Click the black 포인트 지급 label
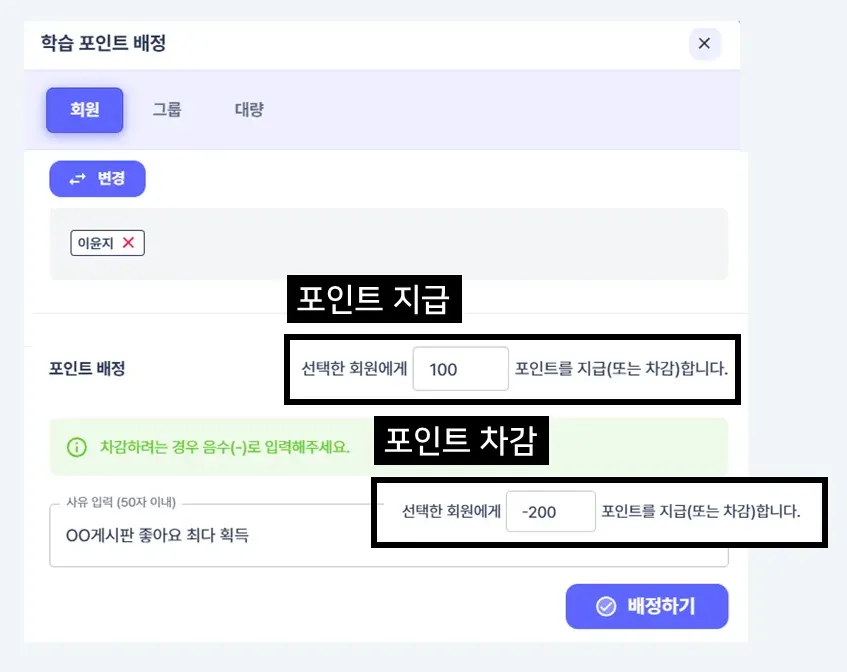This screenshot has height=672, width=847. coord(374,299)
